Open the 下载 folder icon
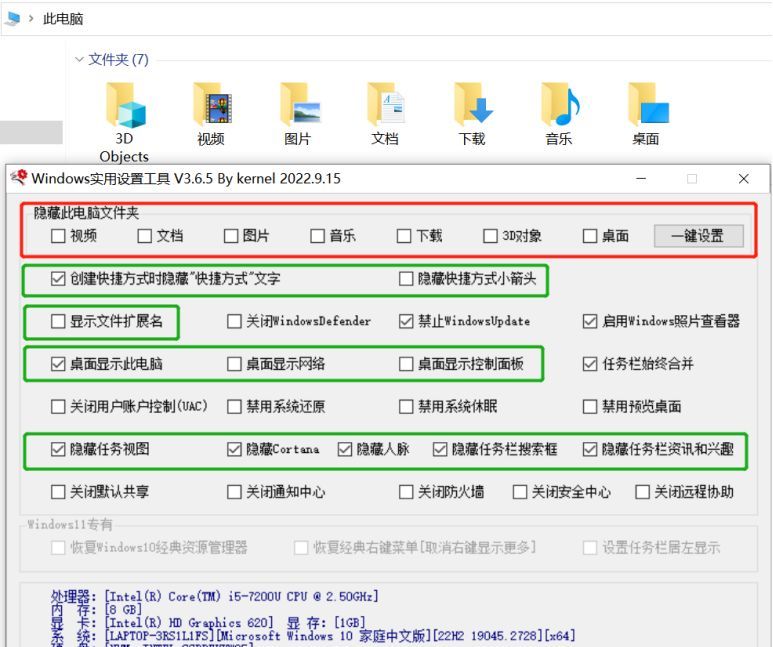 (473, 106)
